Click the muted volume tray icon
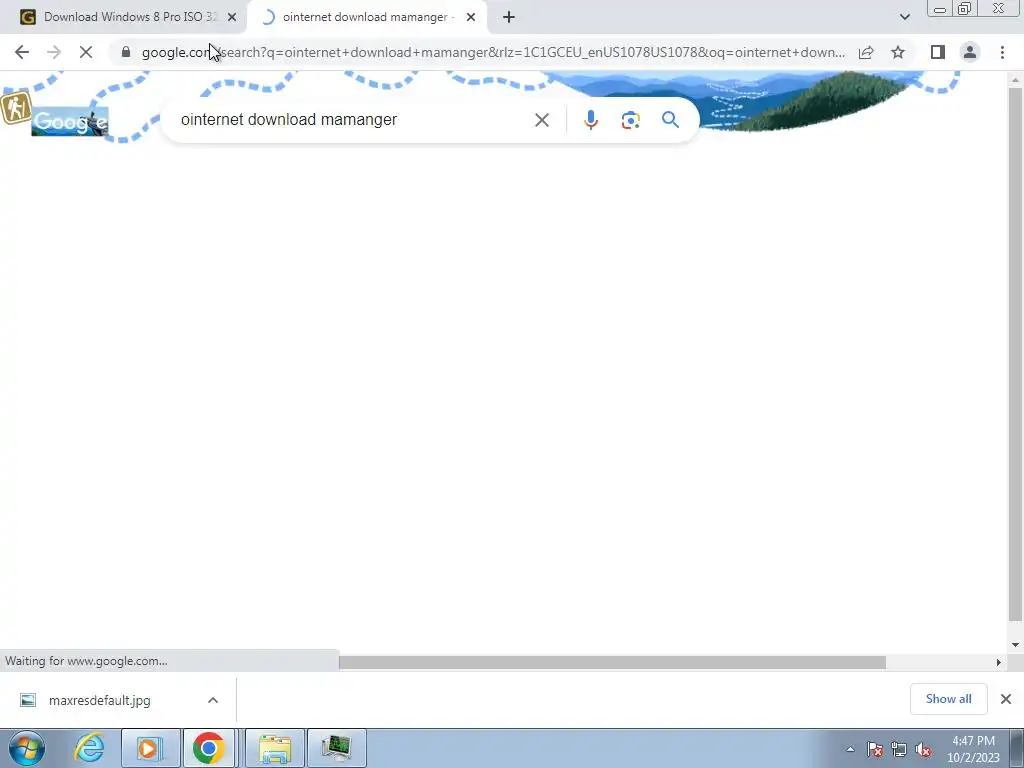The image size is (1024, 768). (x=923, y=749)
